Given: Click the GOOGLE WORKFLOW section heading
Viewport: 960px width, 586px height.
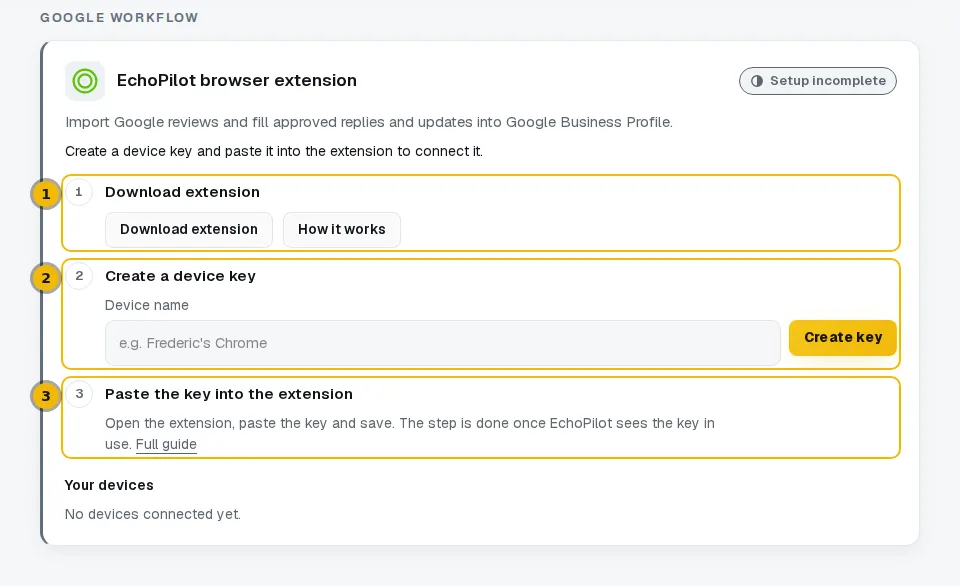Looking at the screenshot, I should [119, 18].
